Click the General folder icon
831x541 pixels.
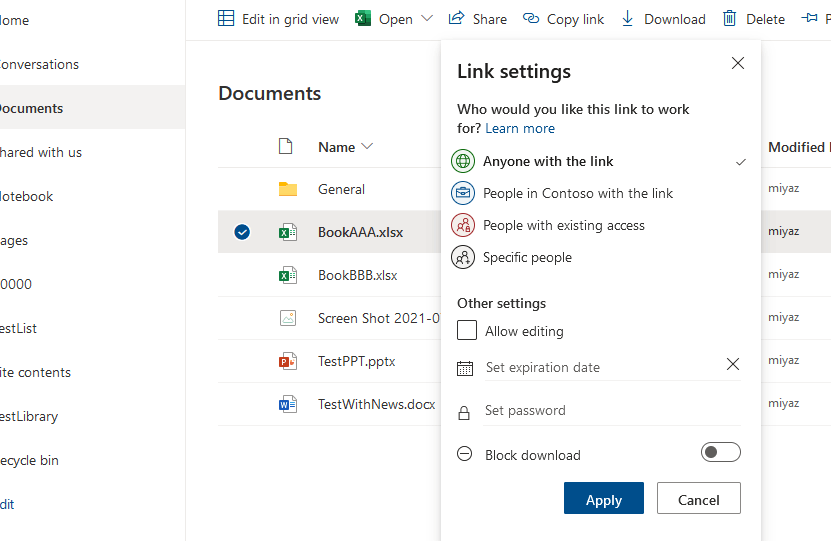click(x=288, y=189)
